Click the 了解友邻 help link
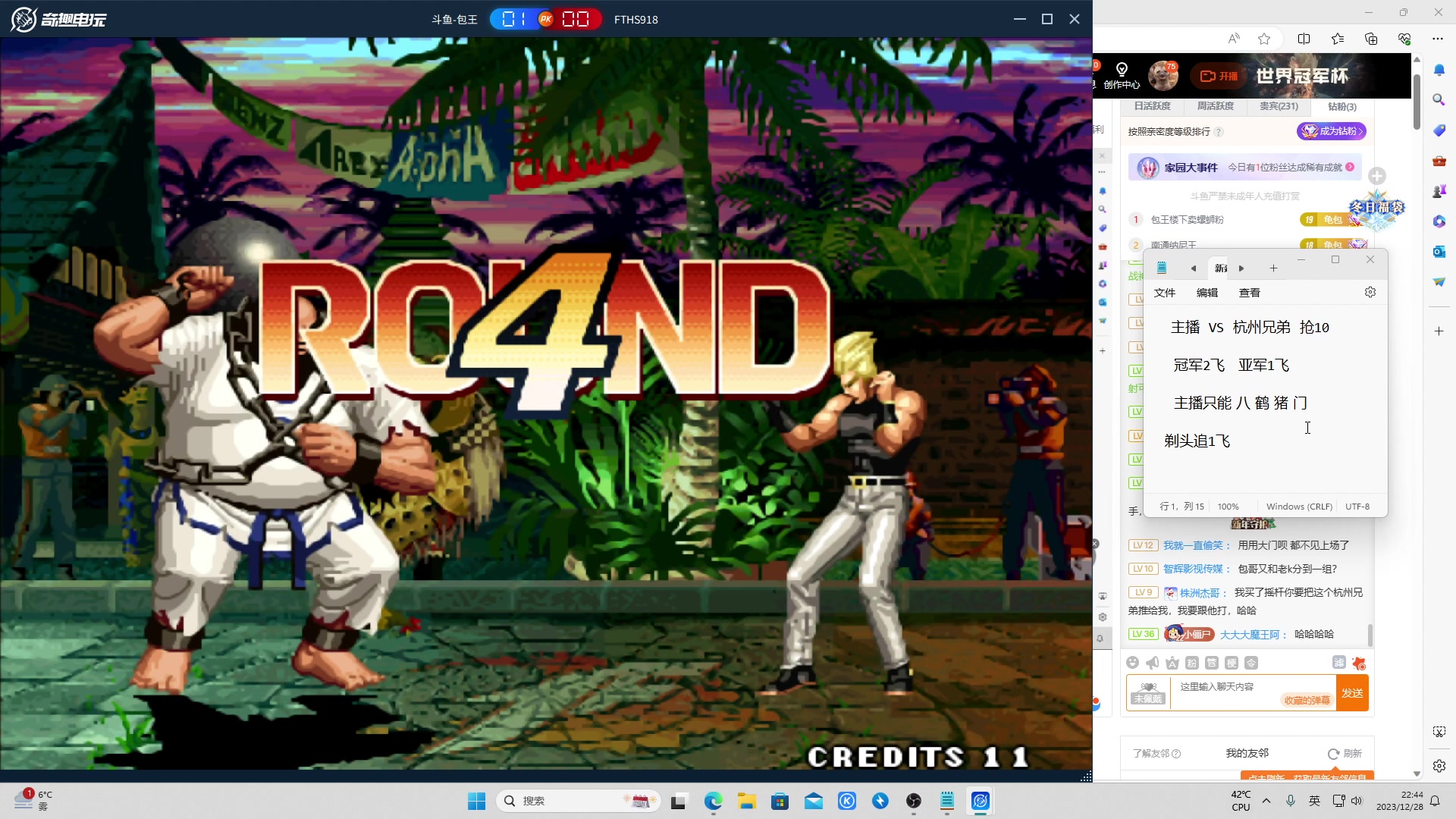Screen dimensions: 1456x819 pyautogui.click(x=1156, y=754)
